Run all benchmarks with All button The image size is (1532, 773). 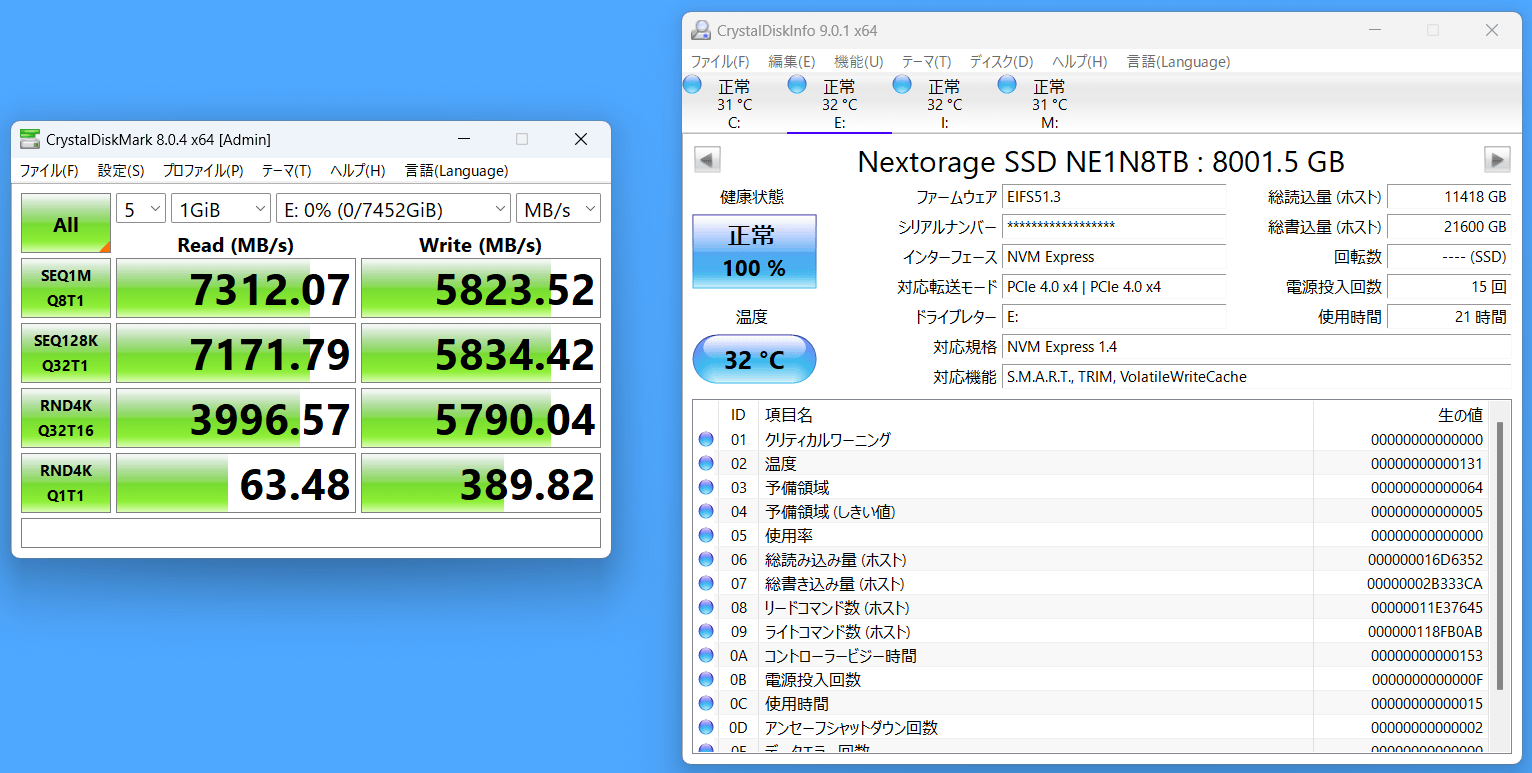point(66,223)
